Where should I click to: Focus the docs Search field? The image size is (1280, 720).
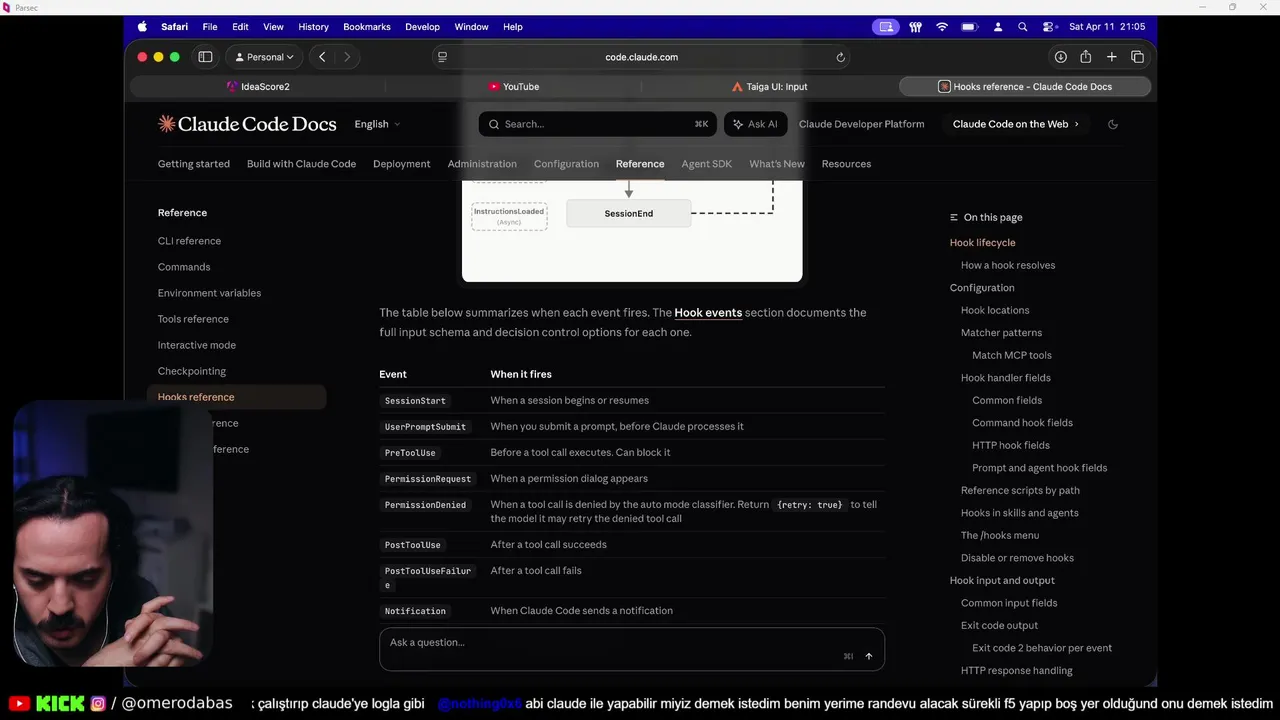pyautogui.click(x=598, y=124)
